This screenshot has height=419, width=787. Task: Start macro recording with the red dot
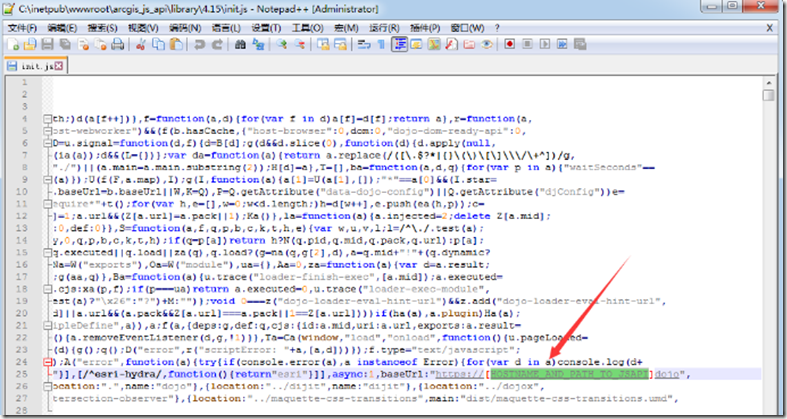pyautogui.click(x=510, y=44)
